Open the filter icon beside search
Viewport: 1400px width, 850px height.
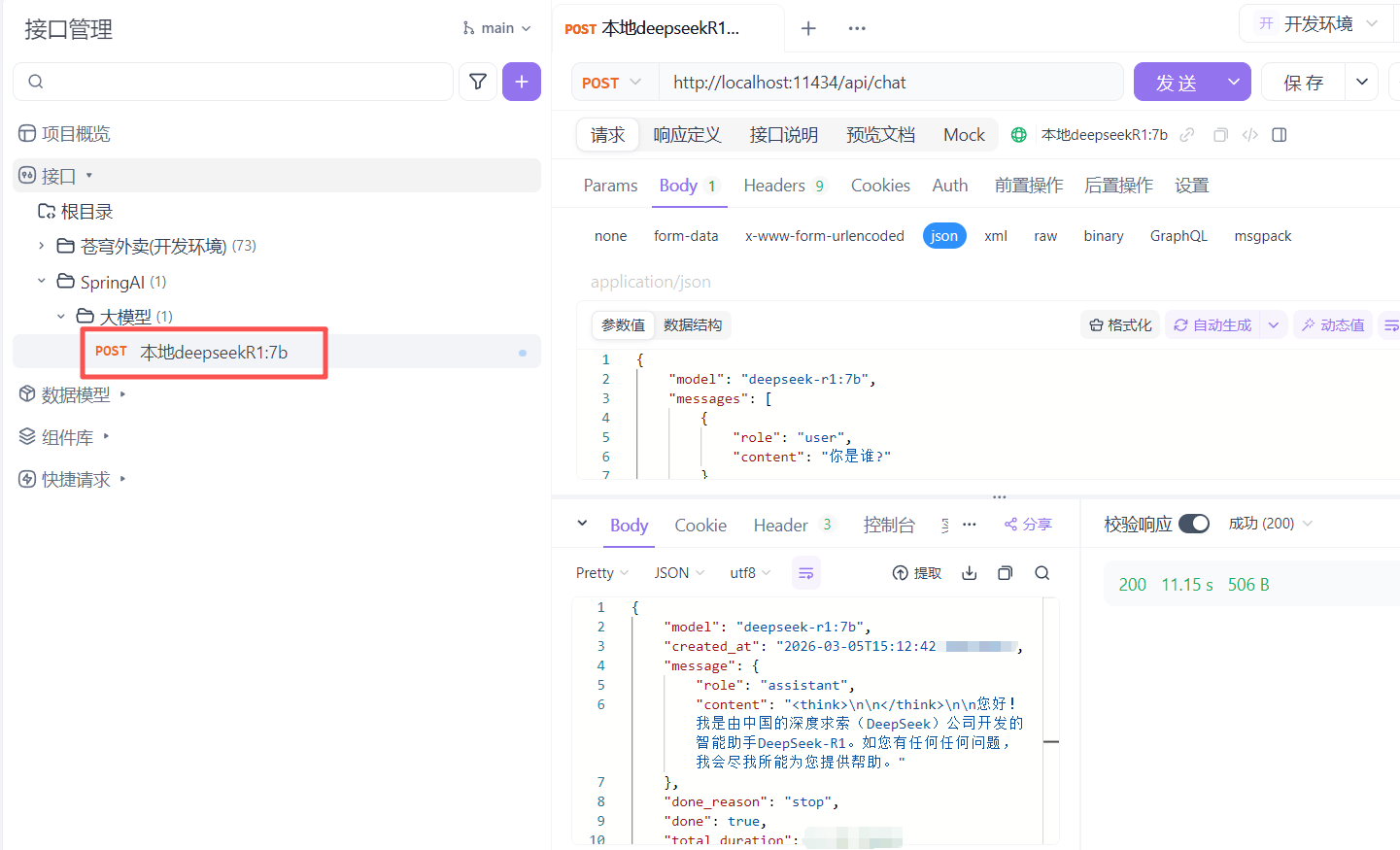(478, 82)
